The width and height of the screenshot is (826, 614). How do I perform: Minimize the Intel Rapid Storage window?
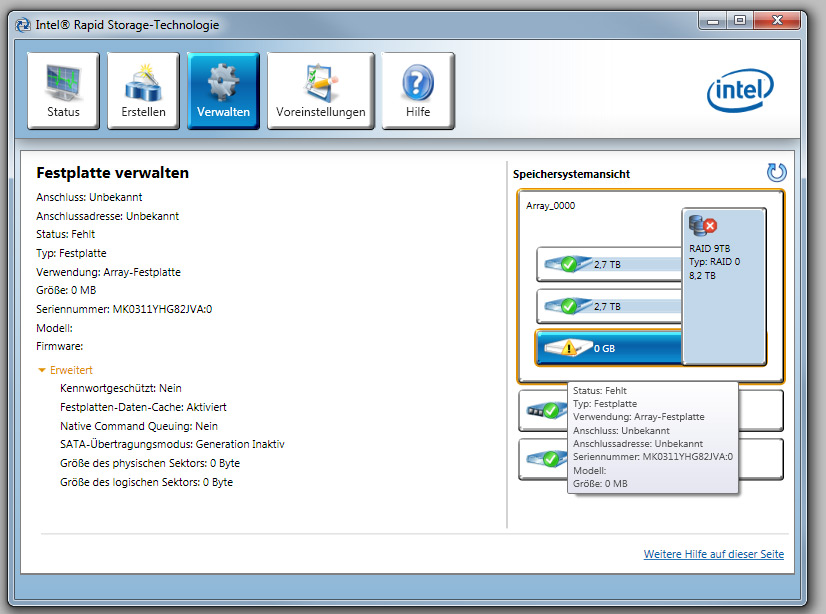713,21
